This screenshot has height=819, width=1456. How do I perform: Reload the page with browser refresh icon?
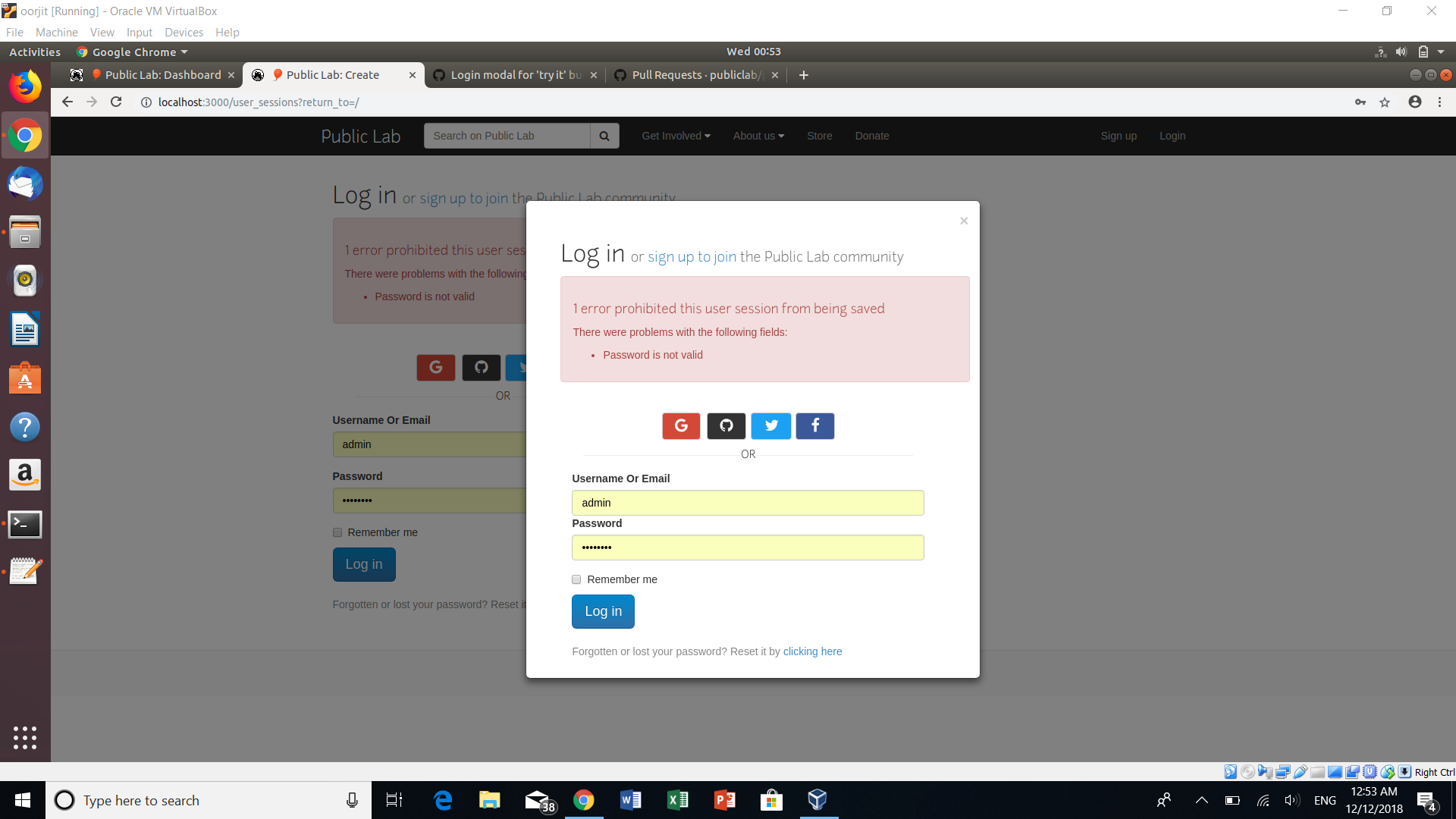click(116, 102)
